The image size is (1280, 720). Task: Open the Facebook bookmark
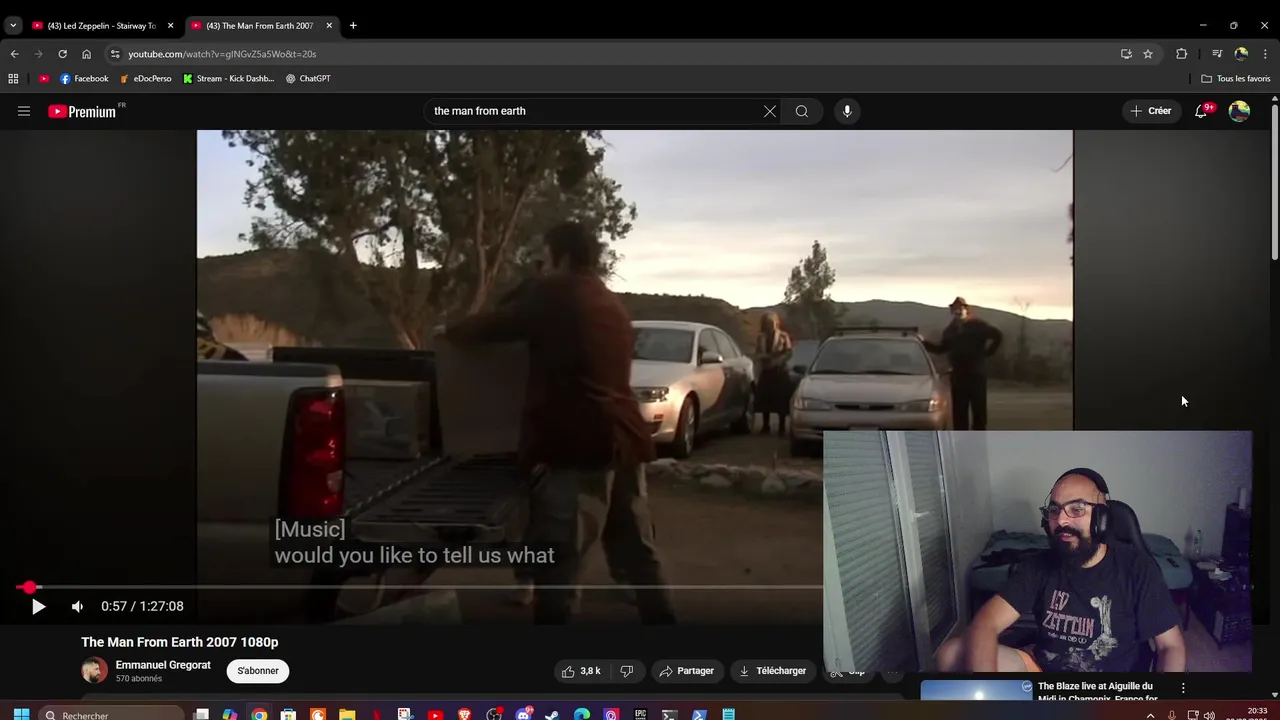click(84, 78)
